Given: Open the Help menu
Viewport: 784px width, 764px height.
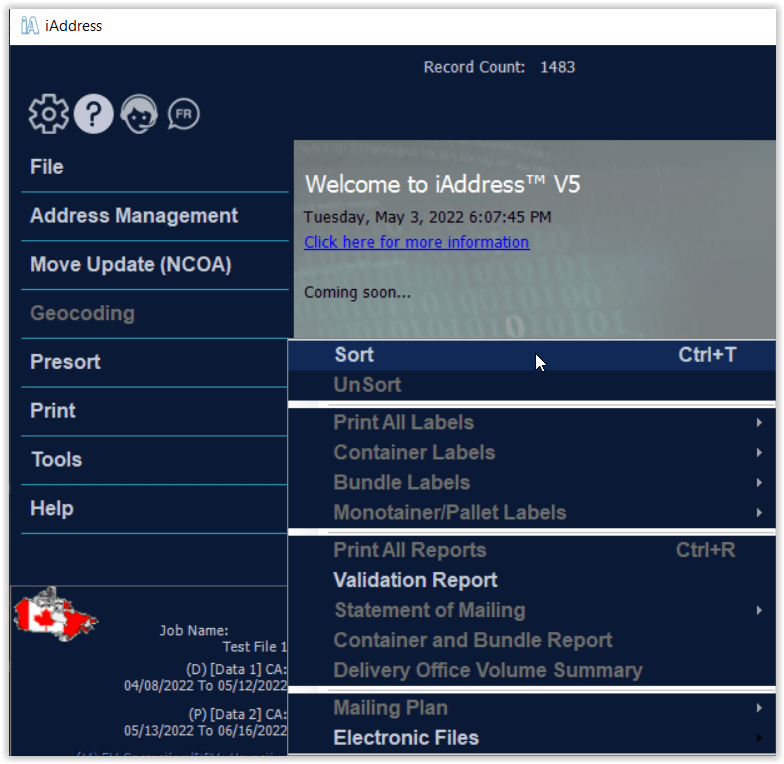Looking at the screenshot, I should [52, 508].
